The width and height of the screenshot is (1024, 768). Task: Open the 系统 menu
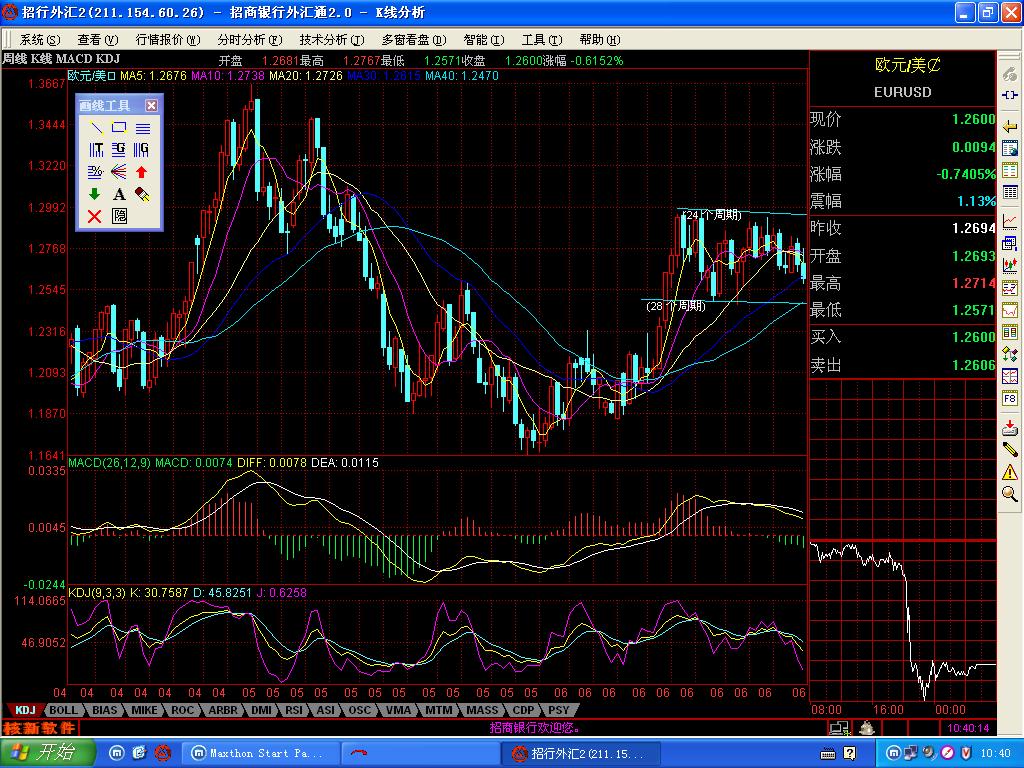(x=40, y=40)
